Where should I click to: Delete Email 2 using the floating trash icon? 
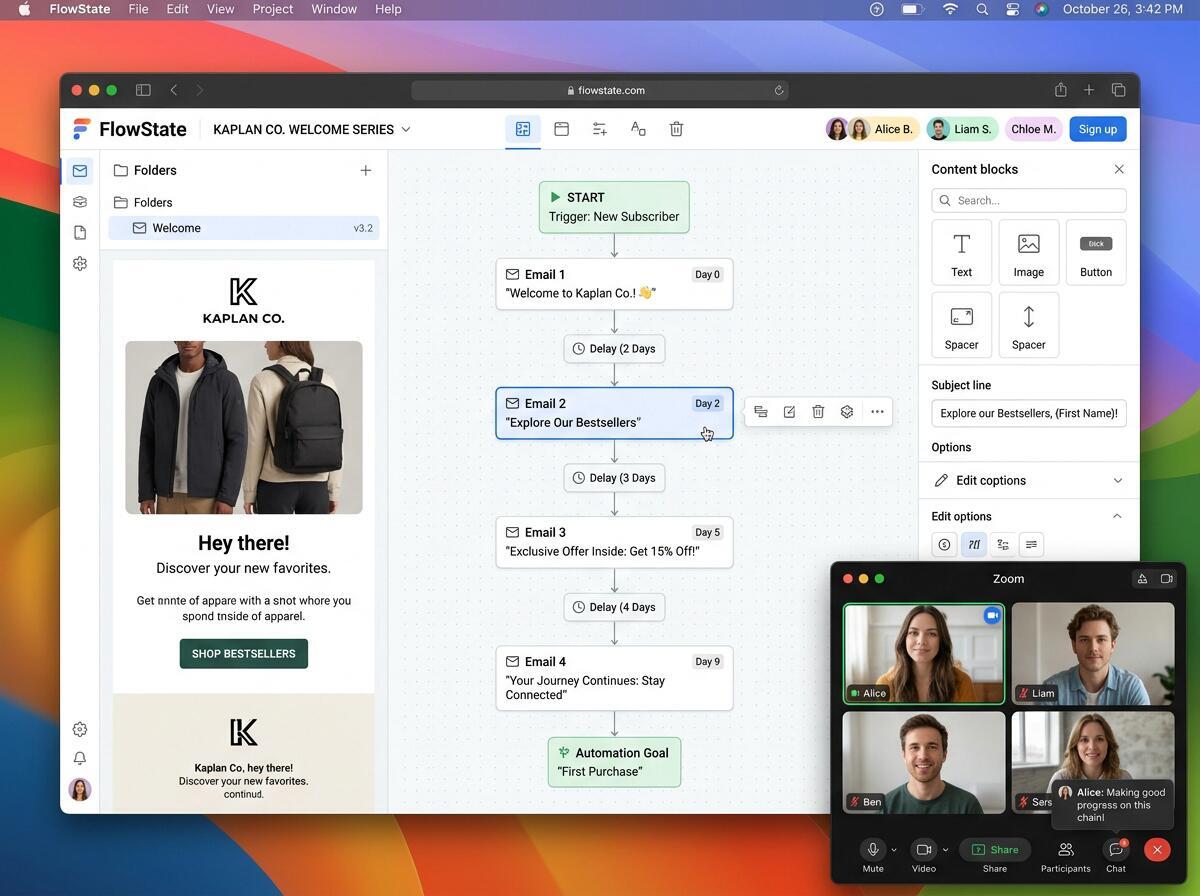click(818, 412)
